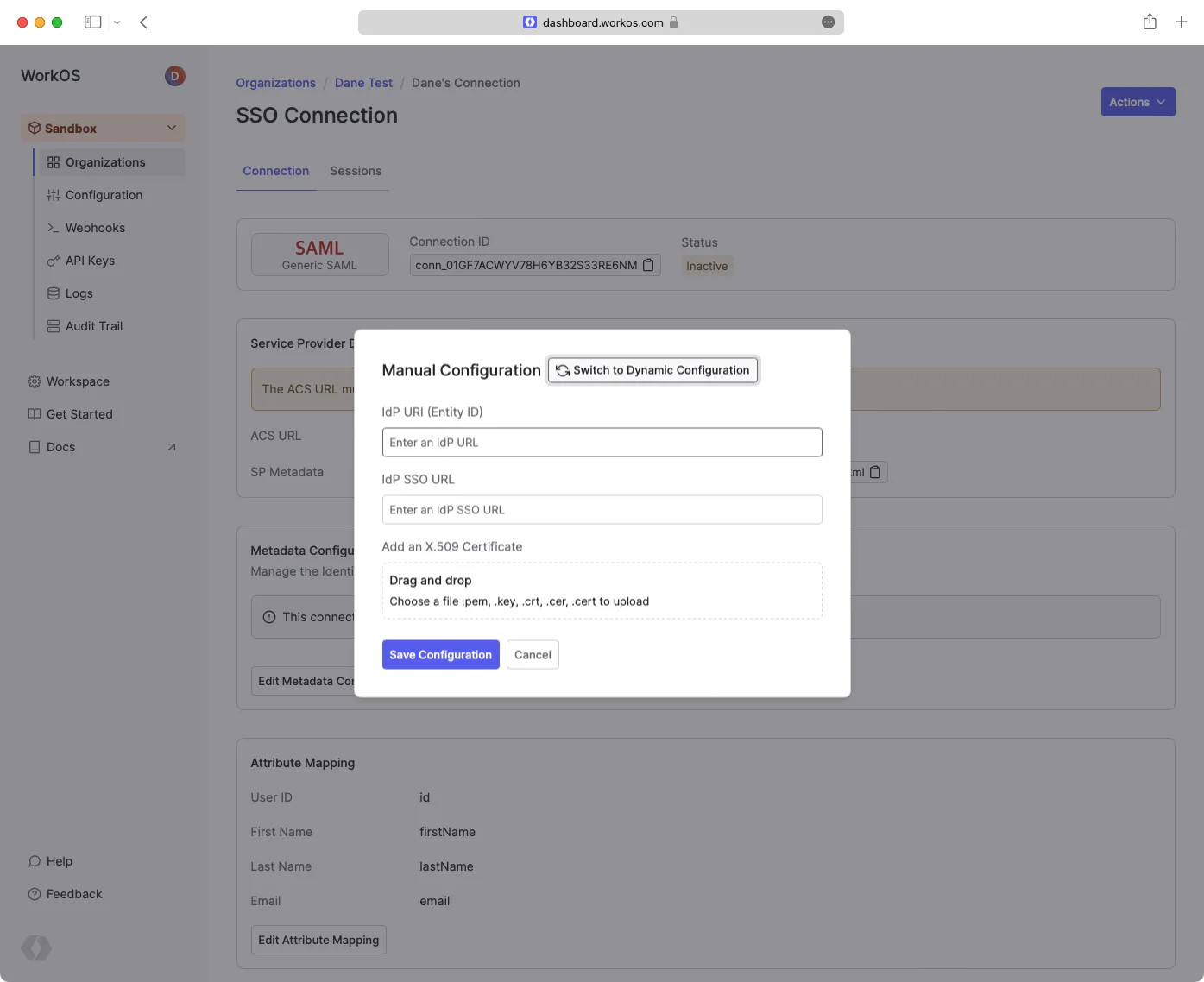The height and width of the screenshot is (982, 1204).
Task: Click the refresh icon in Switch button
Action: [563, 370]
